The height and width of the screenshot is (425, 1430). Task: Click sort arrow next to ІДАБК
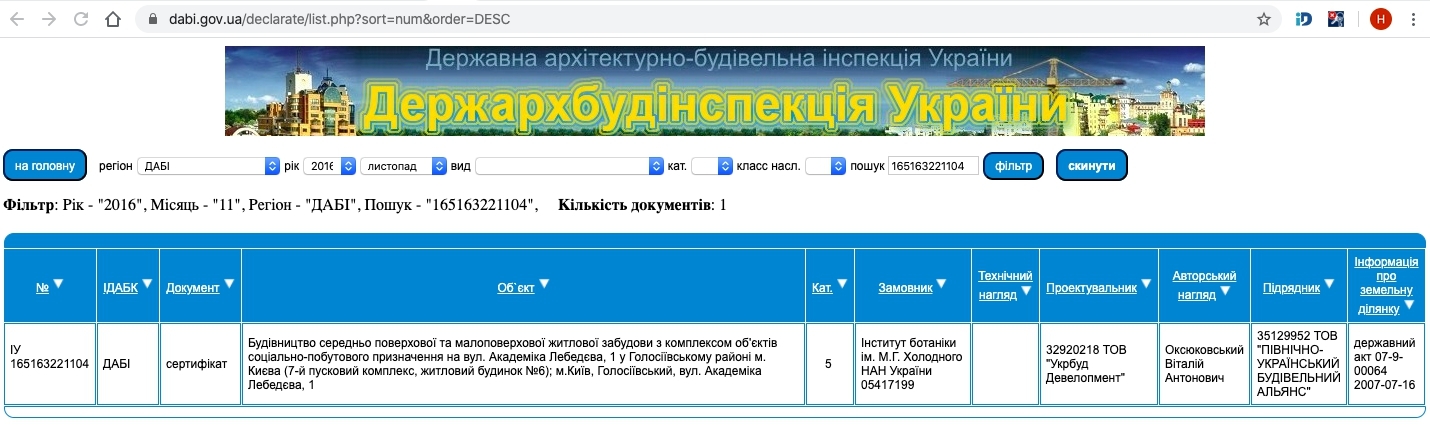[147, 284]
